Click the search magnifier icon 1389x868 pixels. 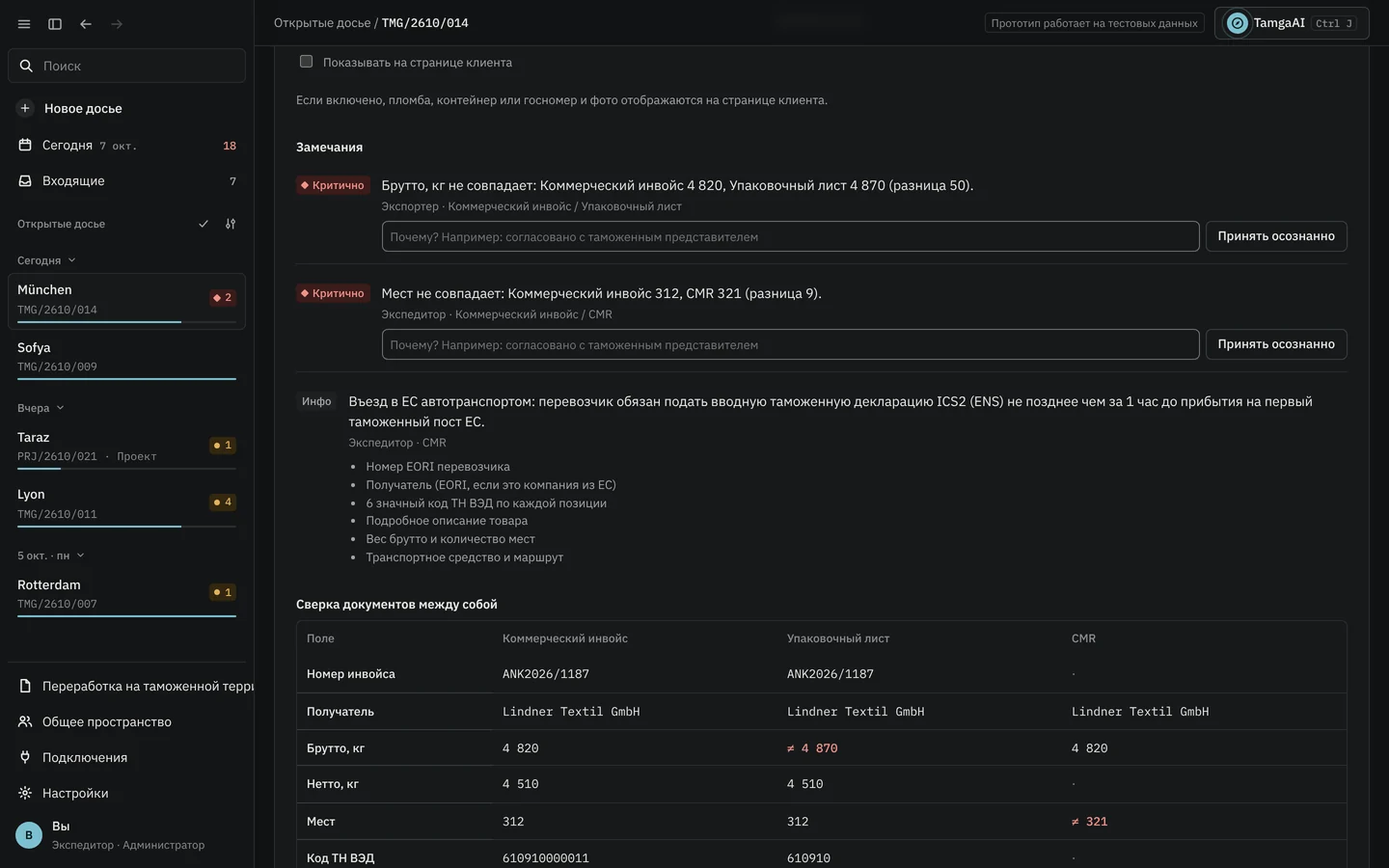(26, 66)
